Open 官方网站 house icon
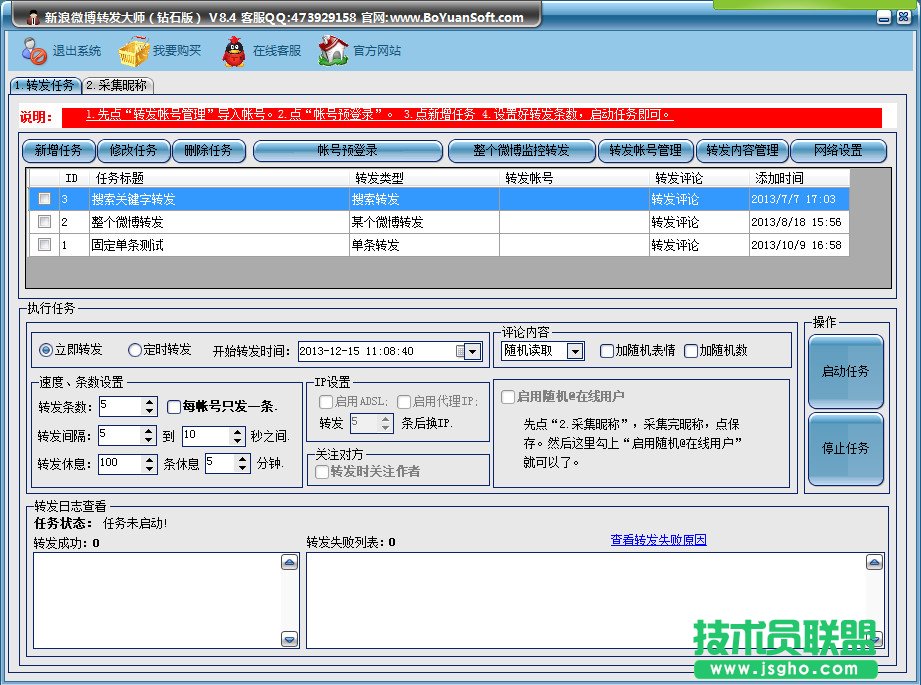The width and height of the screenshot is (921, 685). tap(333, 50)
